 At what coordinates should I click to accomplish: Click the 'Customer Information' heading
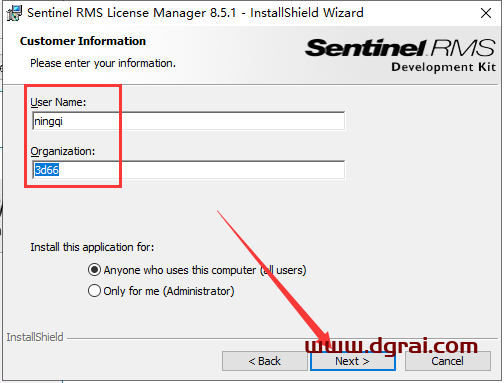pyautogui.click(x=83, y=41)
